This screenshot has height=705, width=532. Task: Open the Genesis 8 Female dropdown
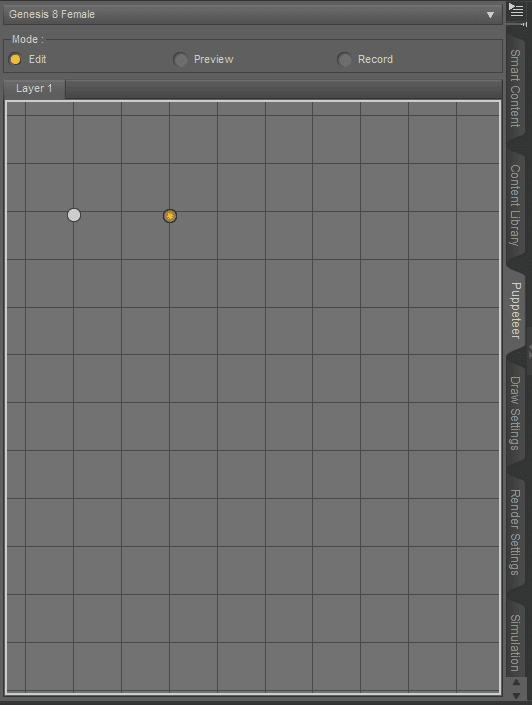(253, 14)
